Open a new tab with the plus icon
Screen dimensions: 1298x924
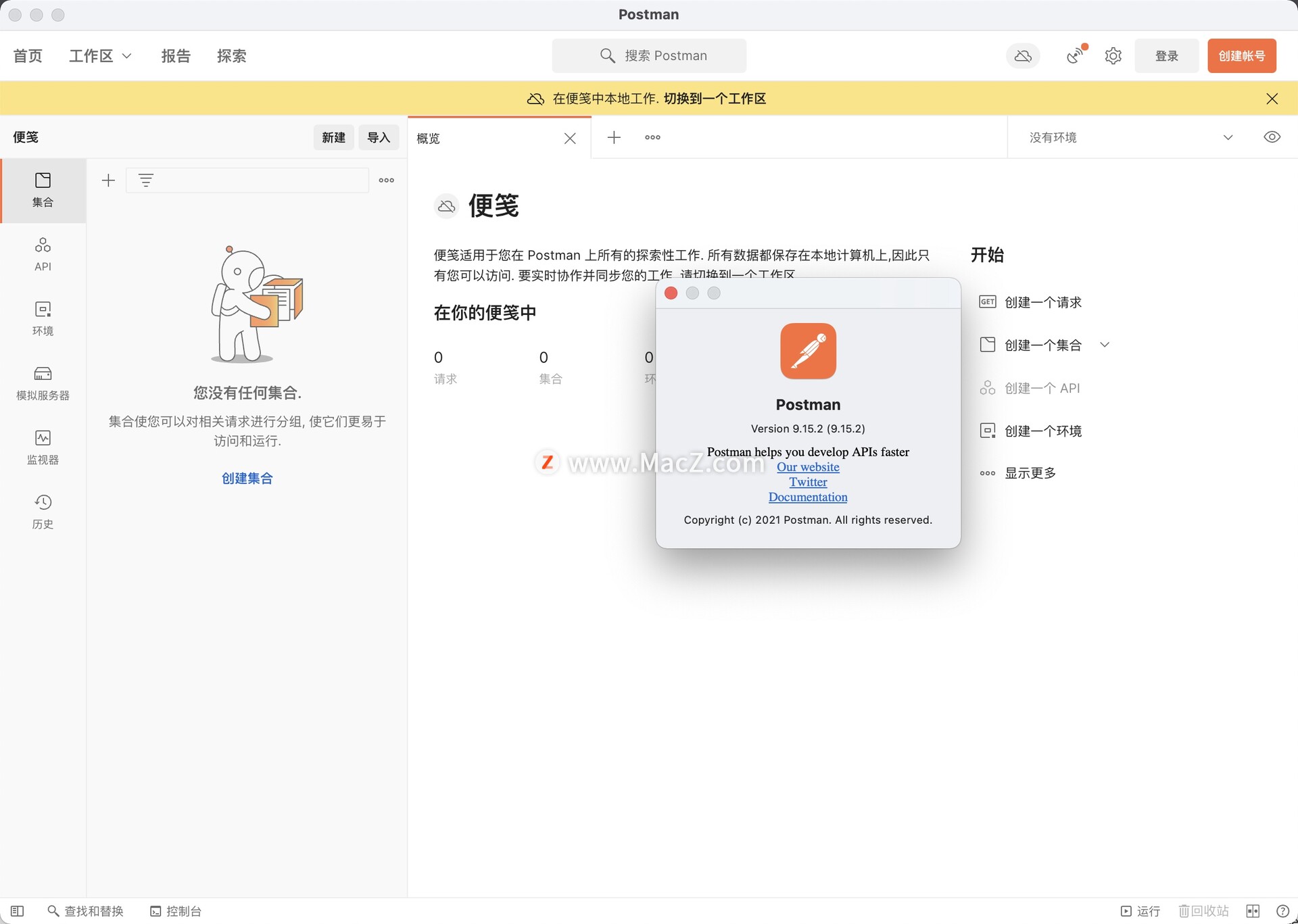pos(614,138)
